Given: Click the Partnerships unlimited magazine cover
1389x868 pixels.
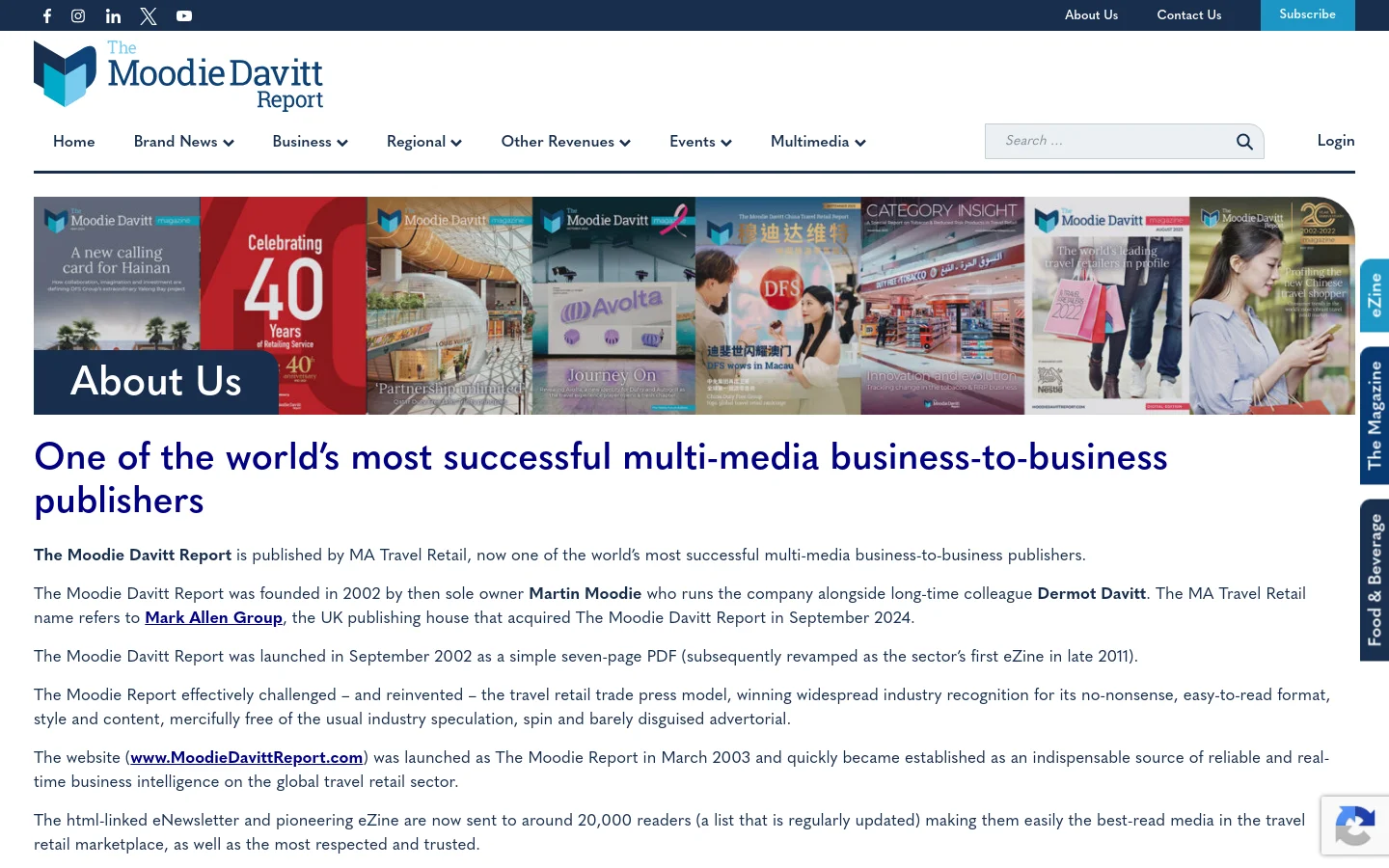Looking at the screenshot, I should 449,306.
